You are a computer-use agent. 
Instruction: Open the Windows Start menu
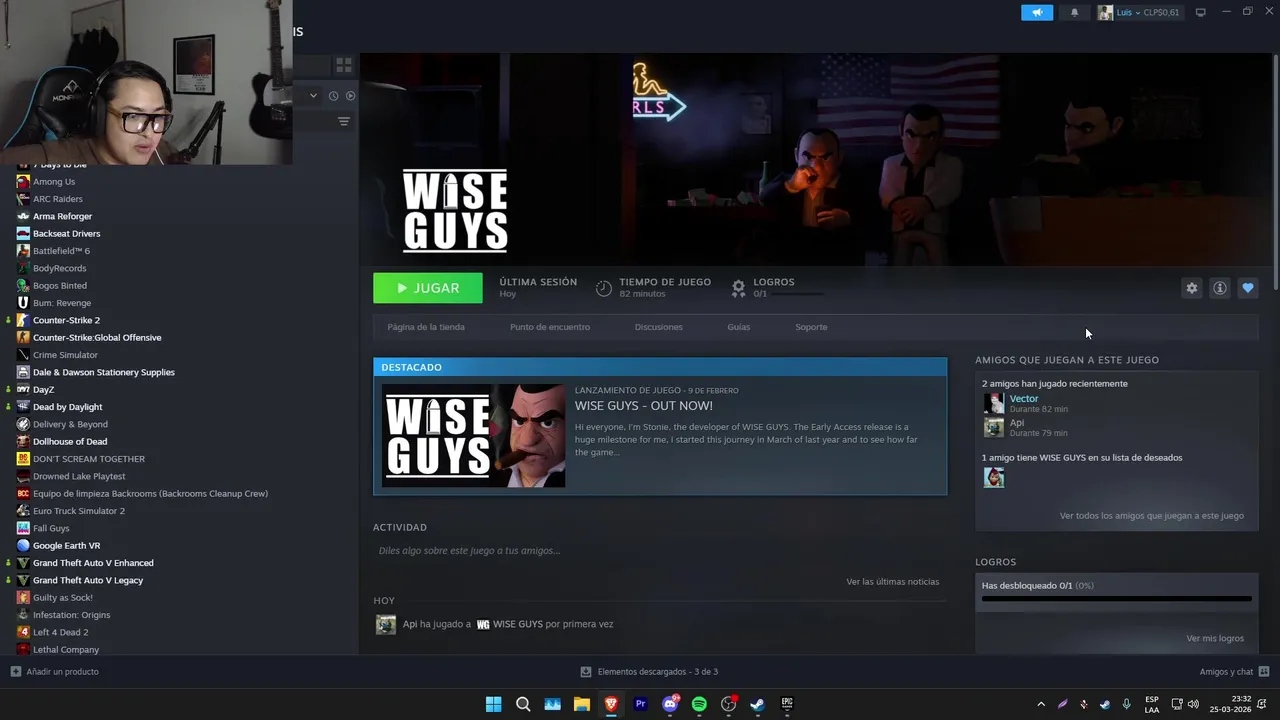[x=493, y=704]
